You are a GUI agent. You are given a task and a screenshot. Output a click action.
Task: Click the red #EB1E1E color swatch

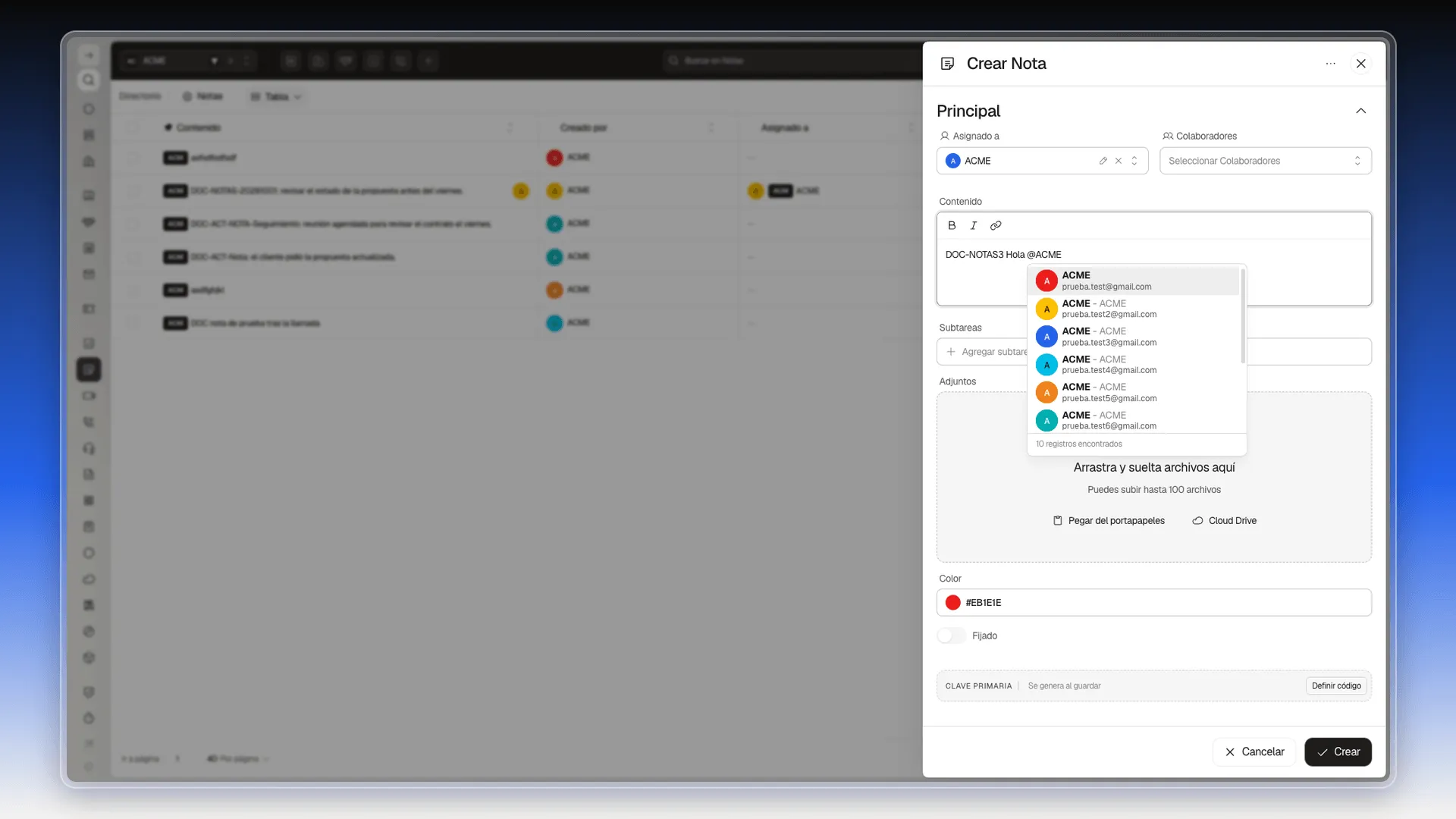click(953, 603)
